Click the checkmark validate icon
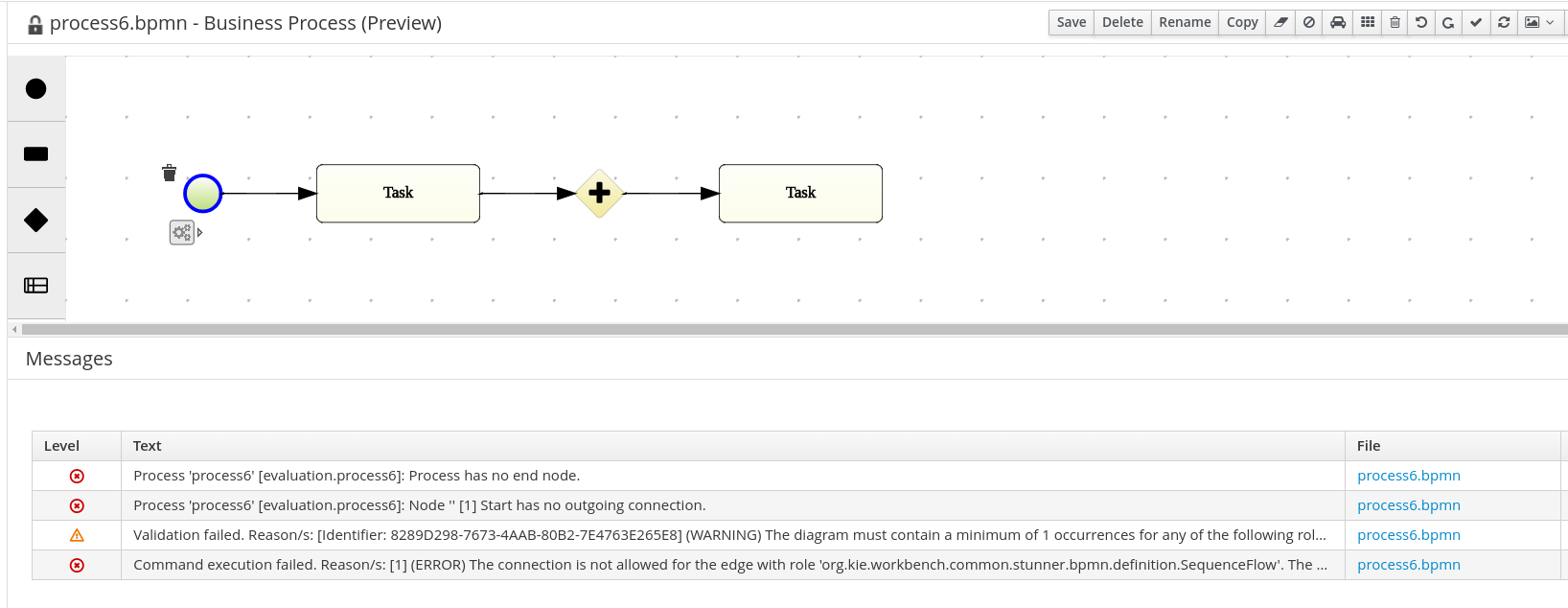The image size is (1568, 608). click(1476, 22)
